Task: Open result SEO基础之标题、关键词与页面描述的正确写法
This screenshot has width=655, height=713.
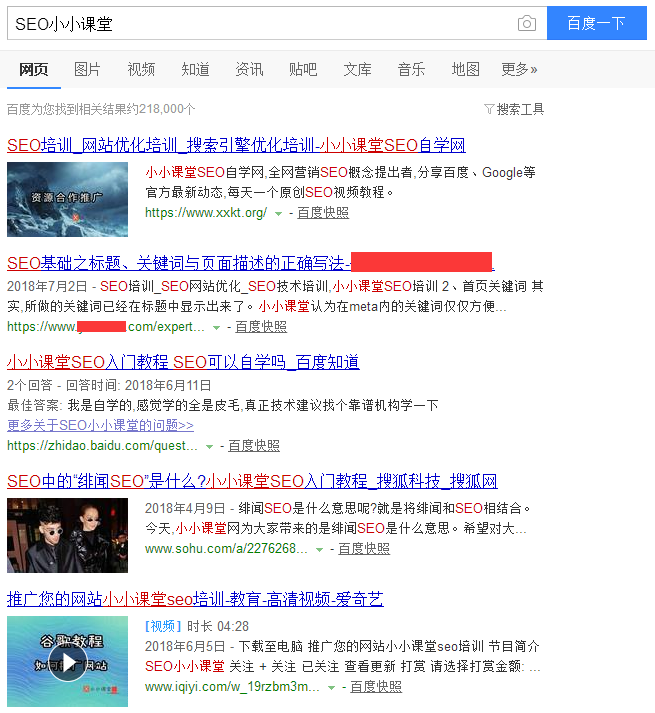Action: [251, 263]
